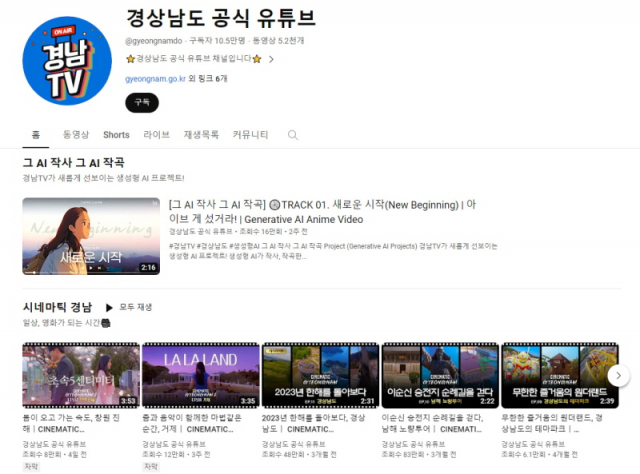Switch to the Shorts tab

tap(116, 135)
